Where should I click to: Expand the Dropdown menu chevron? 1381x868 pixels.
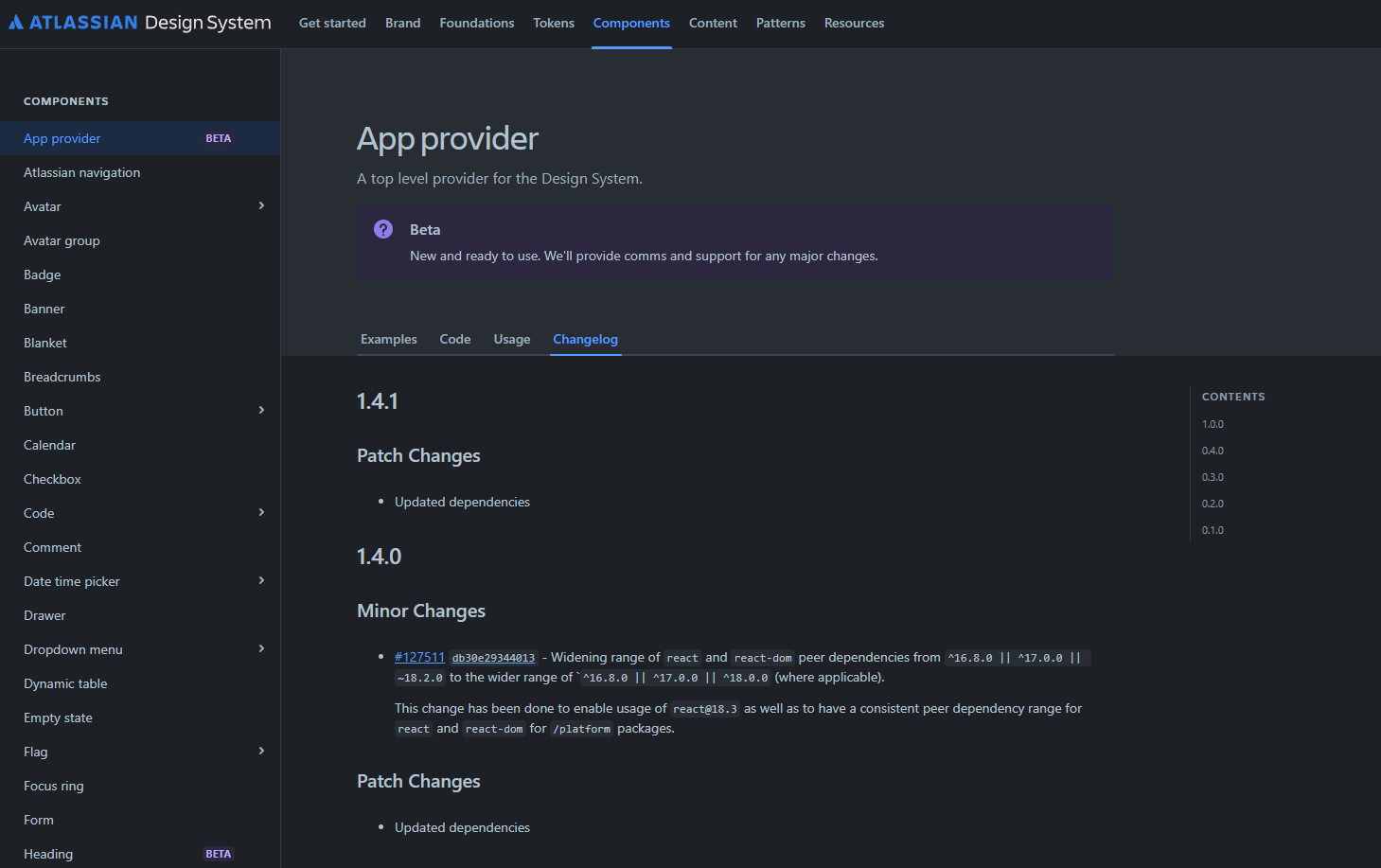point(262,648)
